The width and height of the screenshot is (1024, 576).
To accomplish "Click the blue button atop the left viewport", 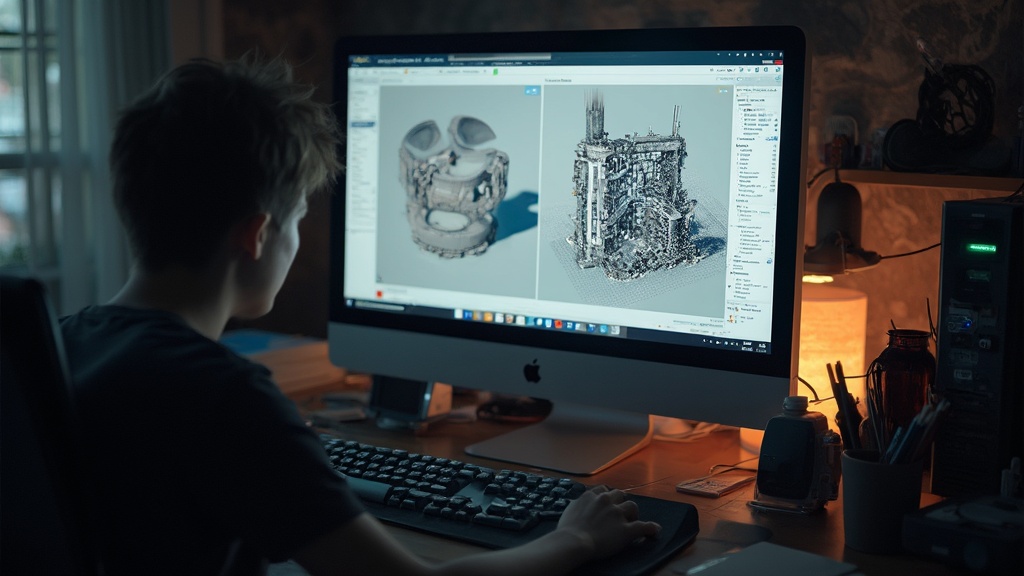I will [532, 91].
